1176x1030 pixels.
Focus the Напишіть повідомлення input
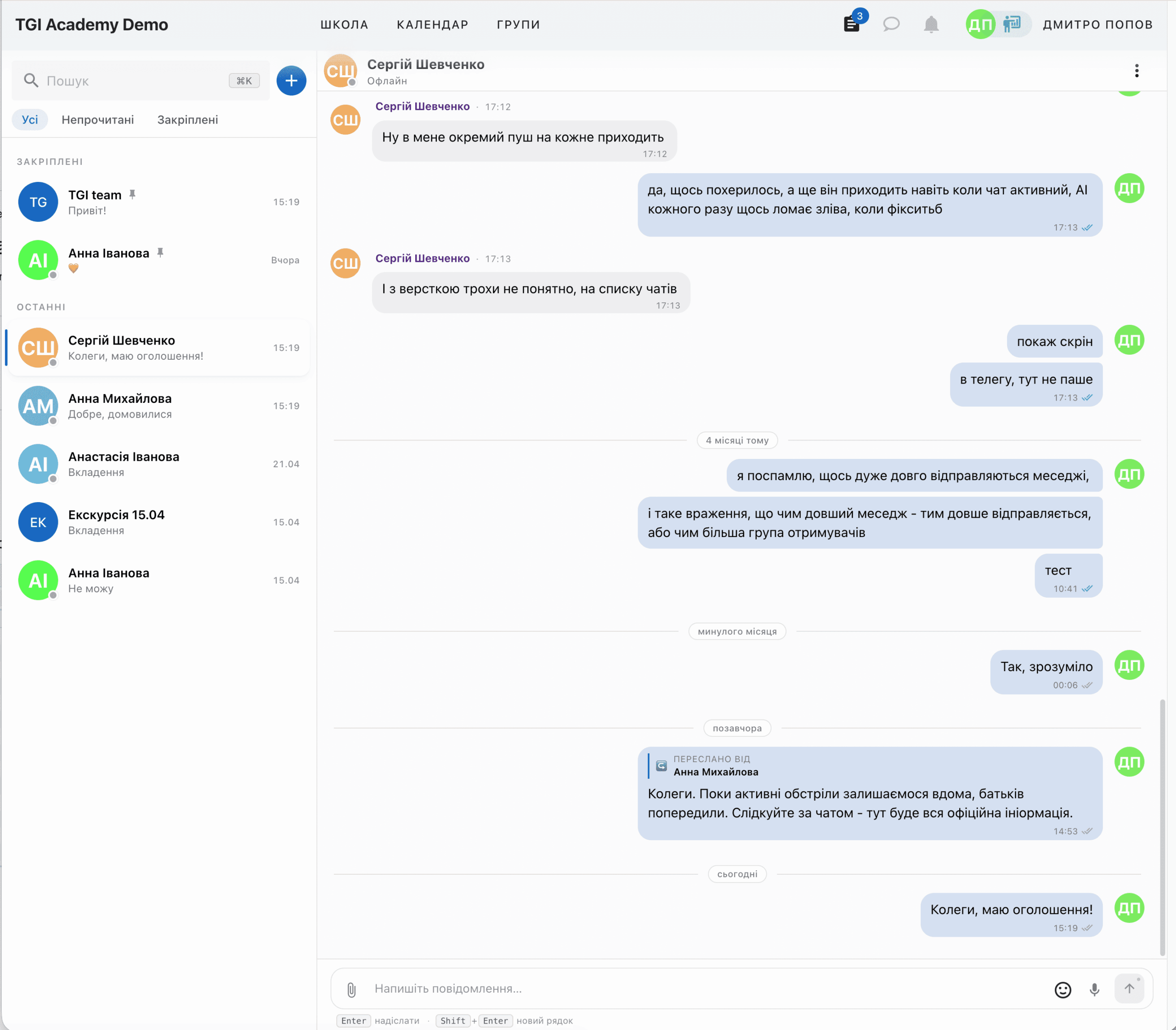(707, 989)
